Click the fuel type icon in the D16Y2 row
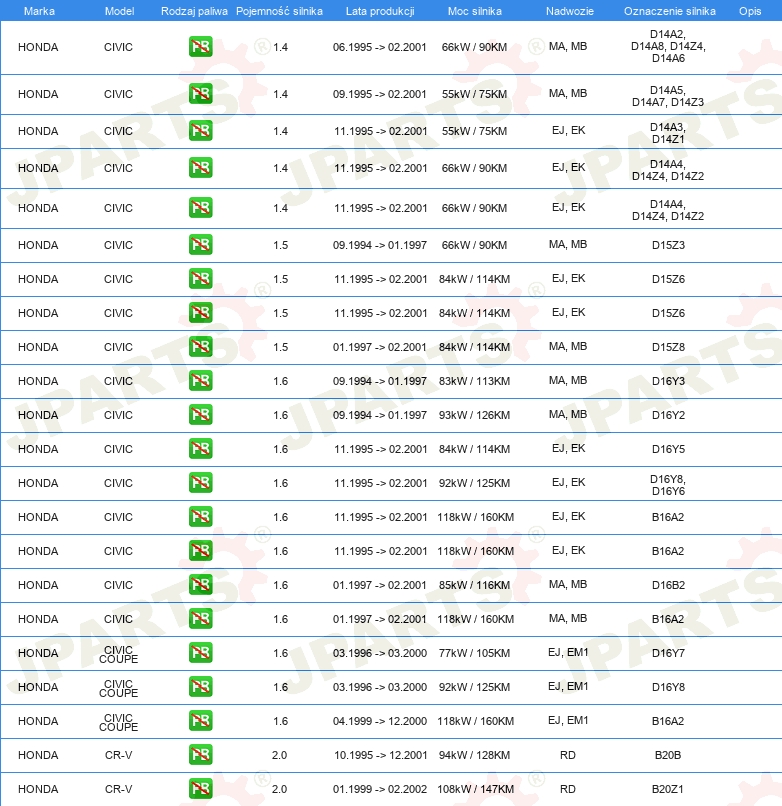Screen dimensions: 782x806 (201, 414)
